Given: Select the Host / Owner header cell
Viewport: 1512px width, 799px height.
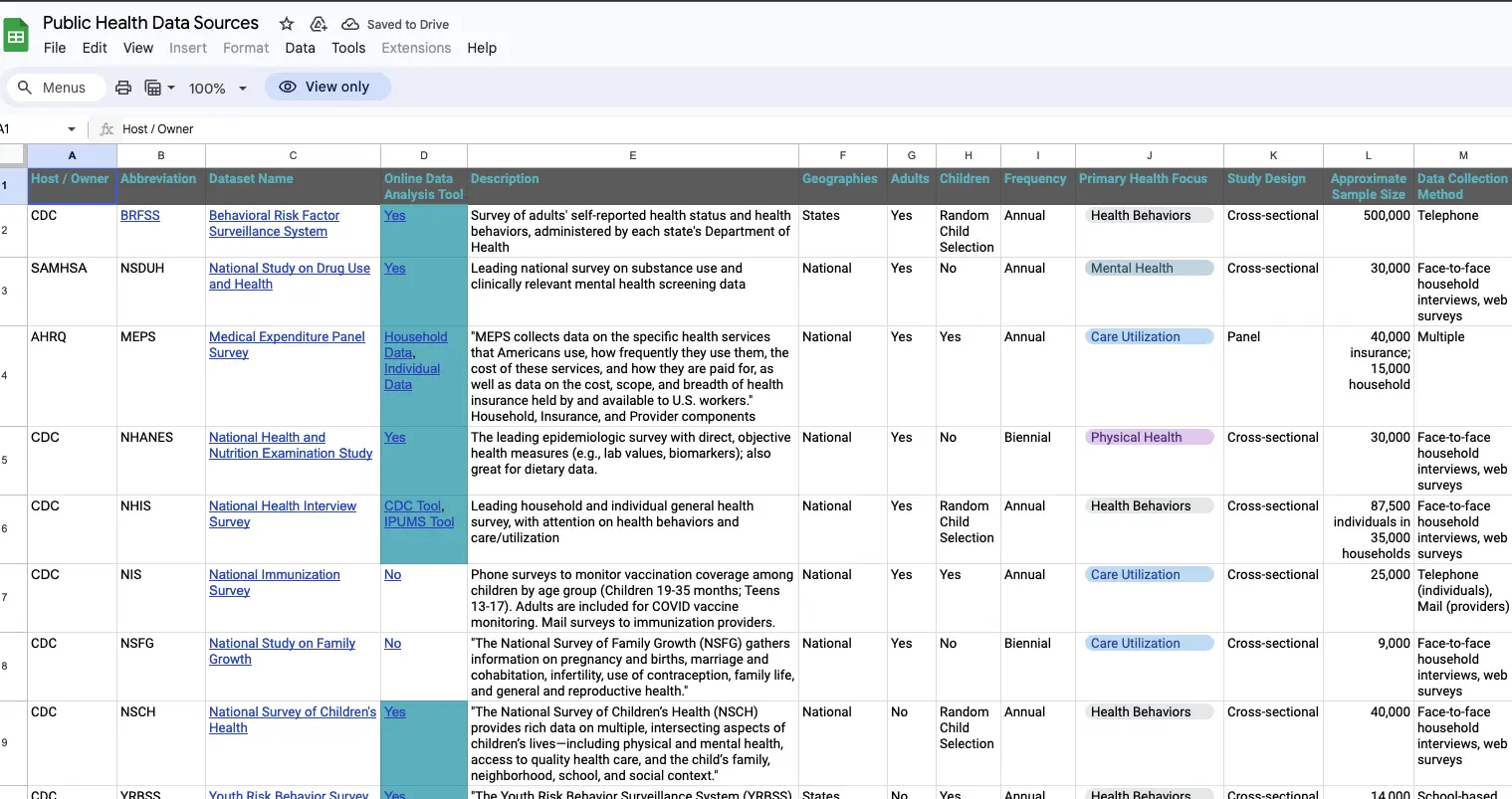Looking at the screenshot, I should coord(72,186).
